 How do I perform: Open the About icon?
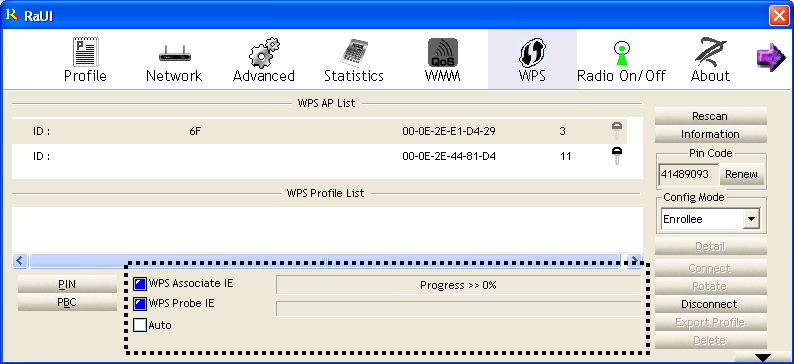(710, 52)
